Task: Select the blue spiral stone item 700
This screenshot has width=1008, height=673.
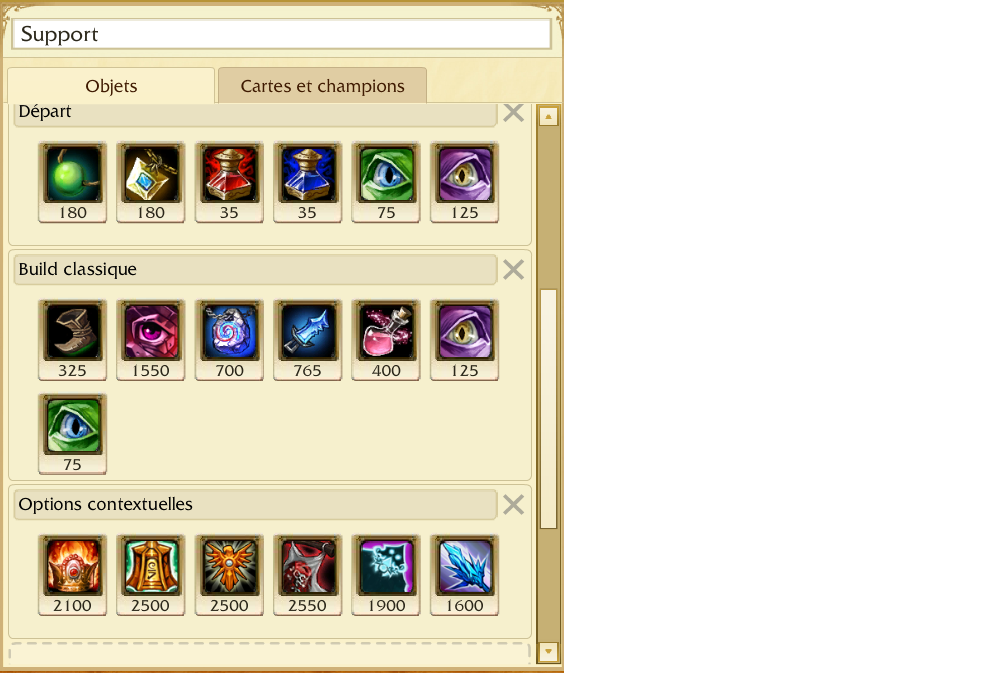Action: pos(229,340)
